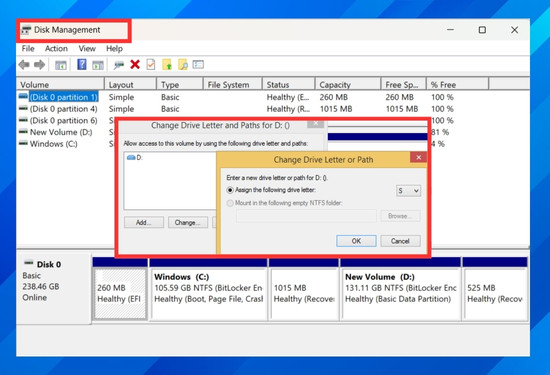Sort by the File System column header
Image resolution: width=550 pixels, height=375 pixels.
(x=233, y=85)
